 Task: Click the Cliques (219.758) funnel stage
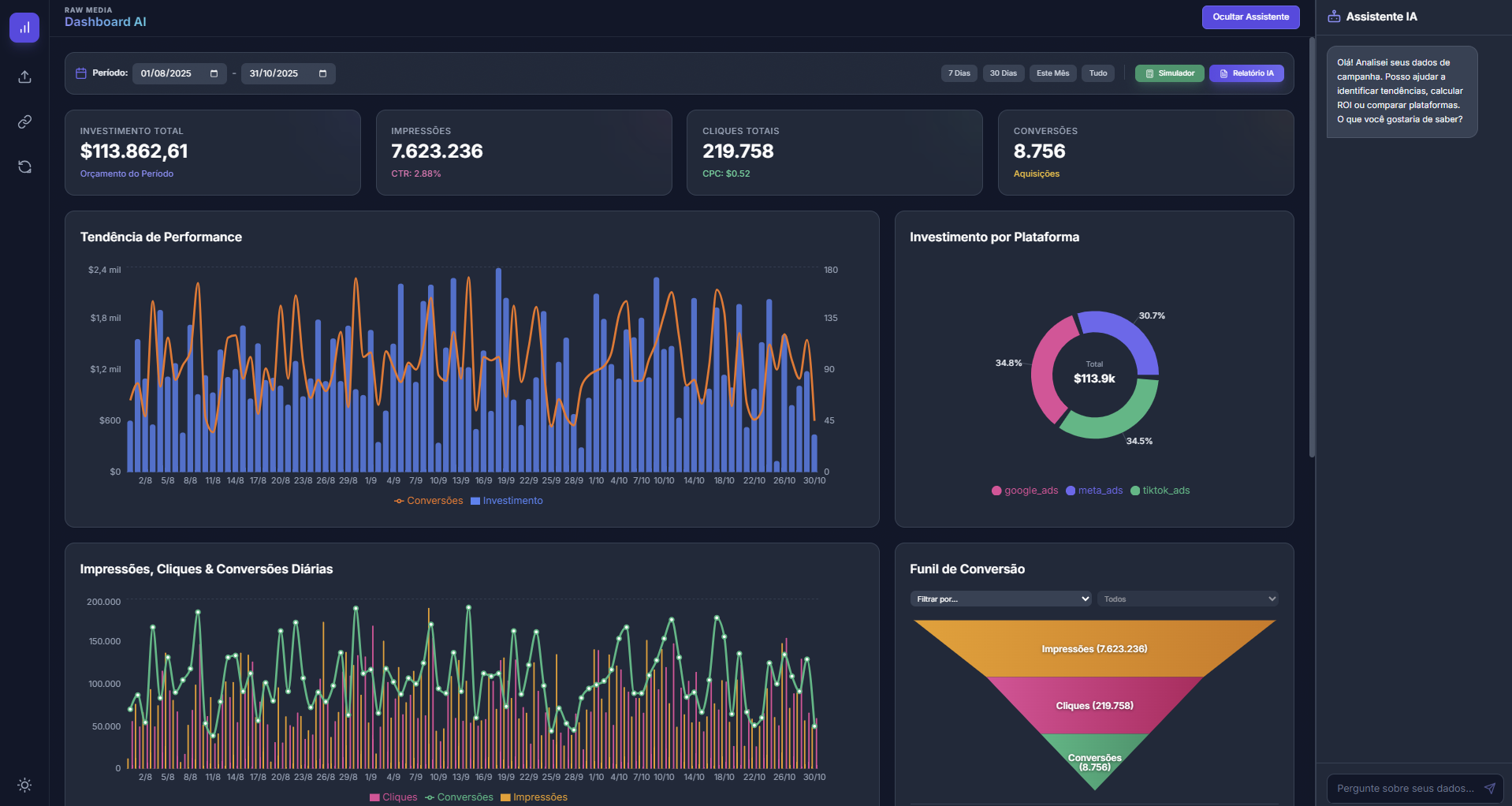pos(1094,705)
